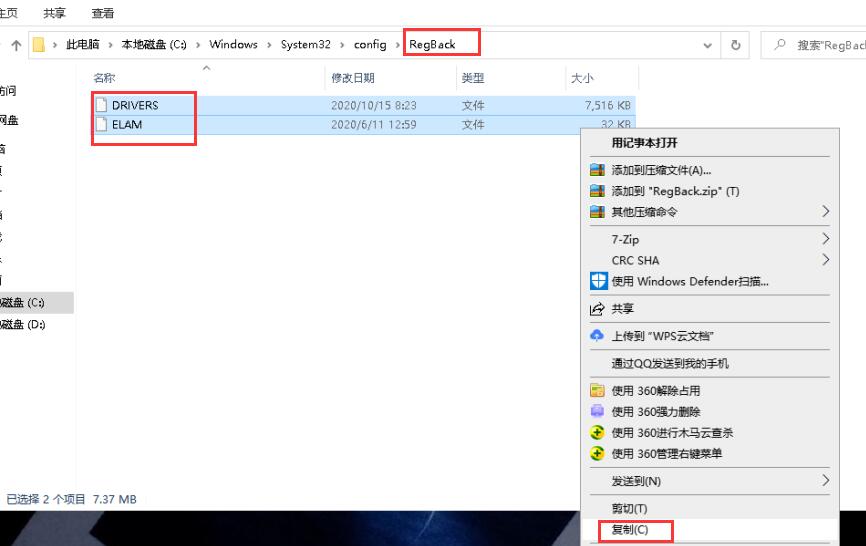The height and width of the screenshot is (546, 866).
Task: Click the DRIVERS file icon
Action: tap(101, 105)
